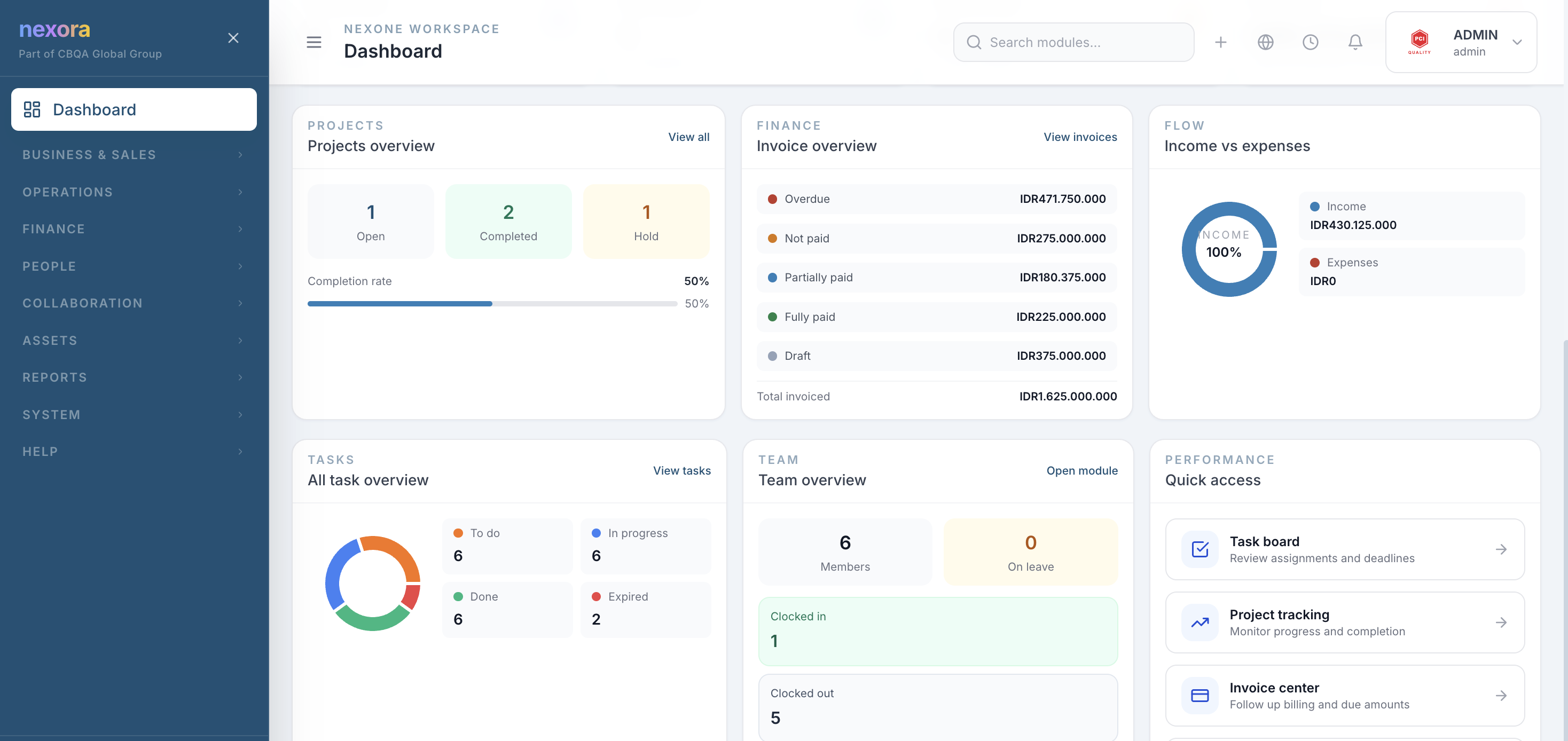
Task: Open the Project tracking quick access card
Action: (x=1345, y=622)
